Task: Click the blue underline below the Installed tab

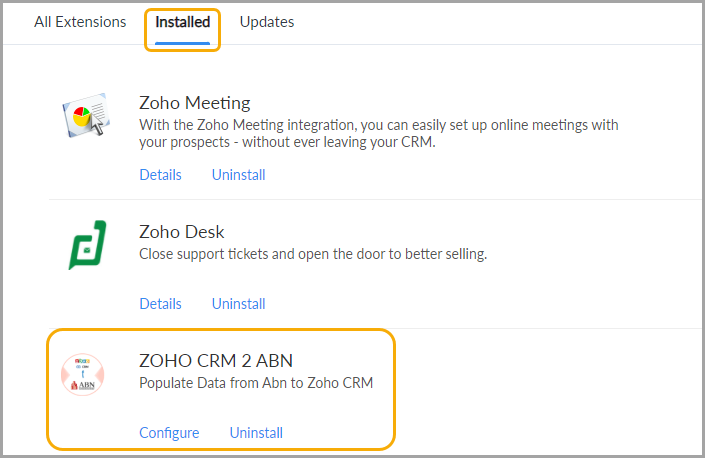Action: (183, 43)
